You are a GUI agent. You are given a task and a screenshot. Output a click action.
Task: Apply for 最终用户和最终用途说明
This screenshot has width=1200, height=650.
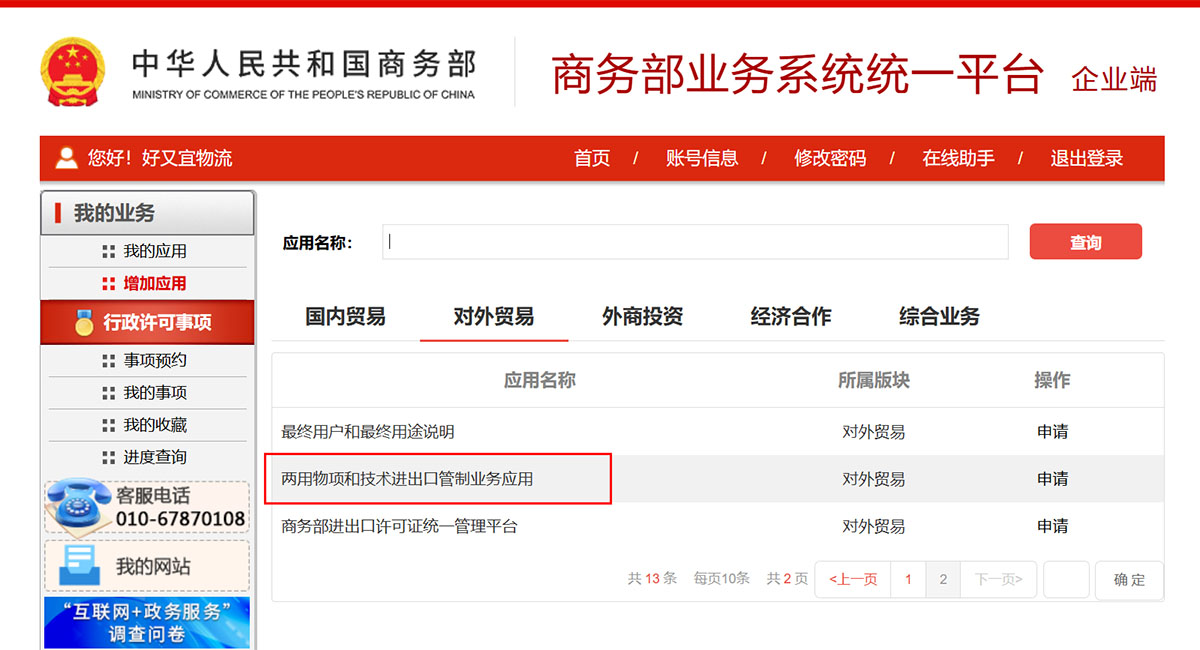1052,432
